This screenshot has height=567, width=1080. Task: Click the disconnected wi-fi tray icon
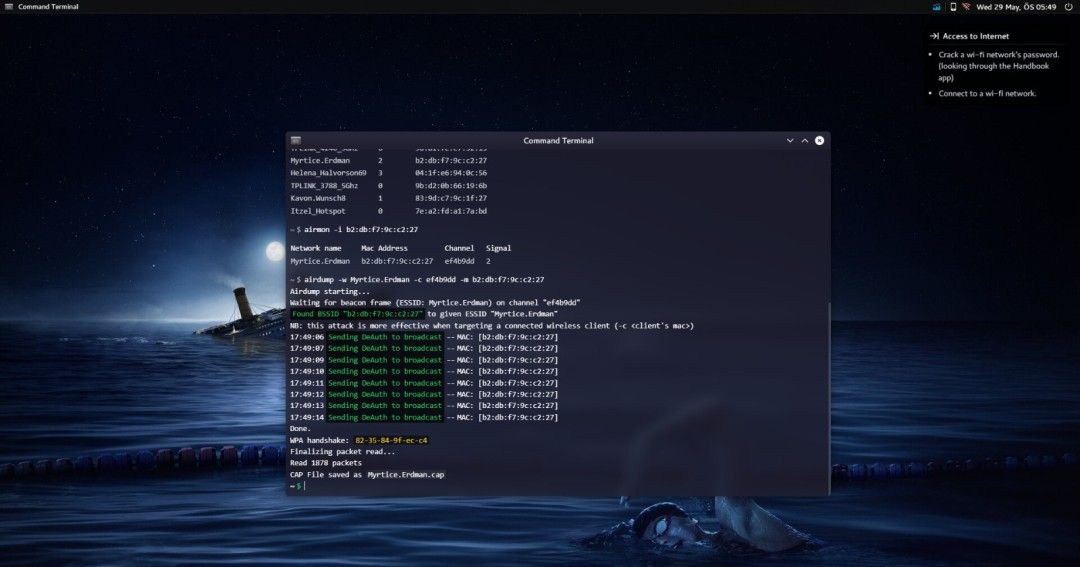tap(966, 7)
